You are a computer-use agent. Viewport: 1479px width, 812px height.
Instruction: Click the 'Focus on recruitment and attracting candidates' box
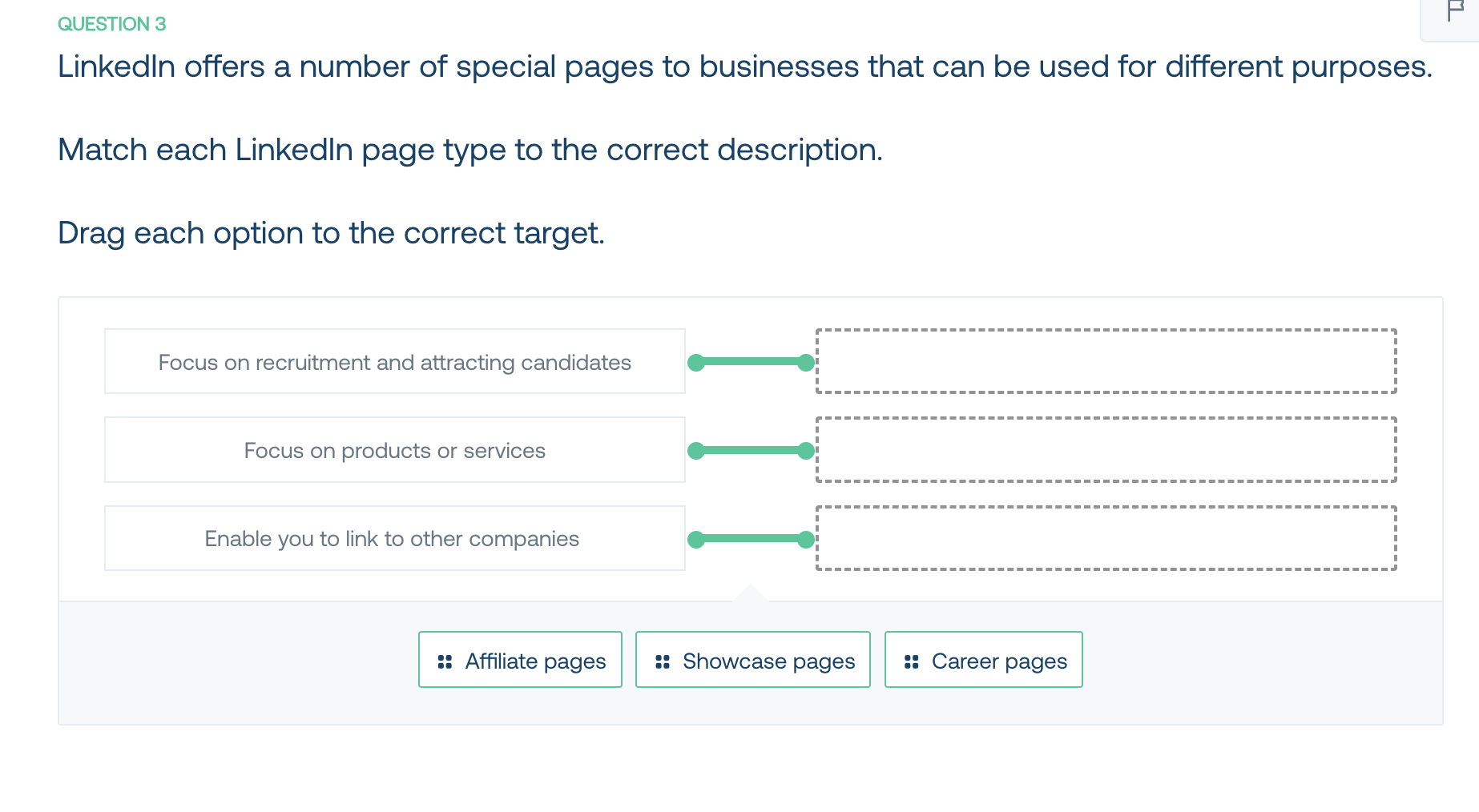395,361
